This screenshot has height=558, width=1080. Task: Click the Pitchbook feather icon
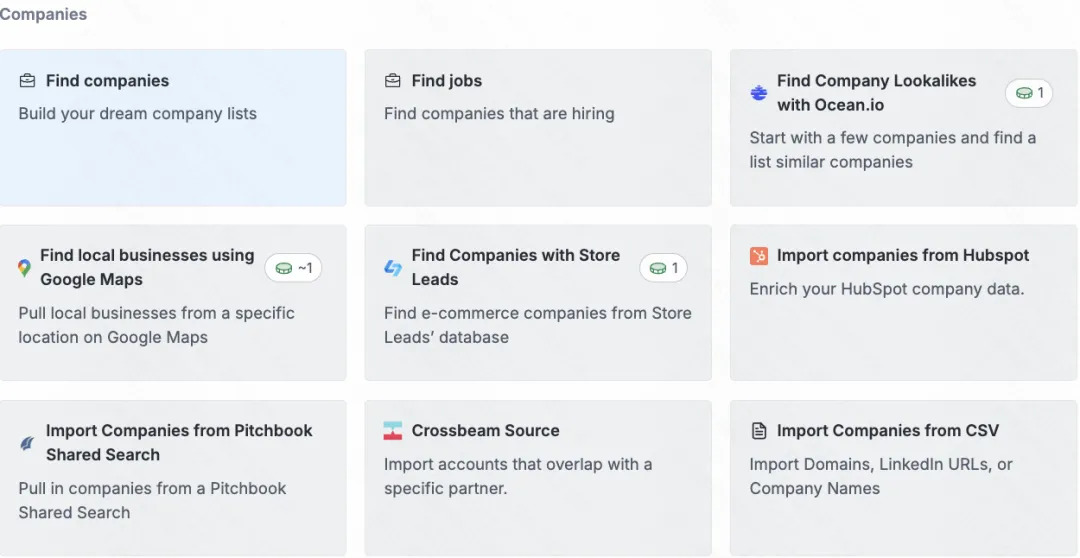[x=27, y=443]
